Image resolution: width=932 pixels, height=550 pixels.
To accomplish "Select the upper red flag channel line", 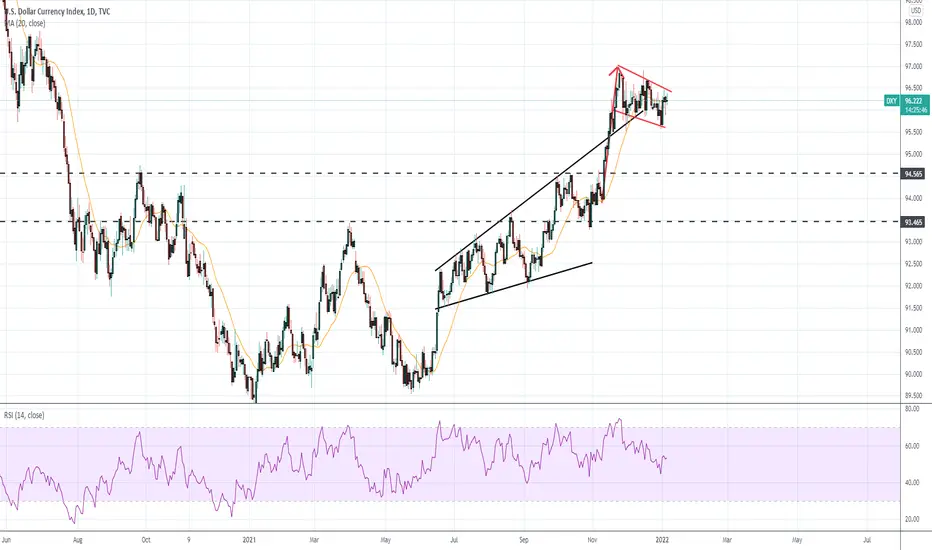I will click(644, 78).
